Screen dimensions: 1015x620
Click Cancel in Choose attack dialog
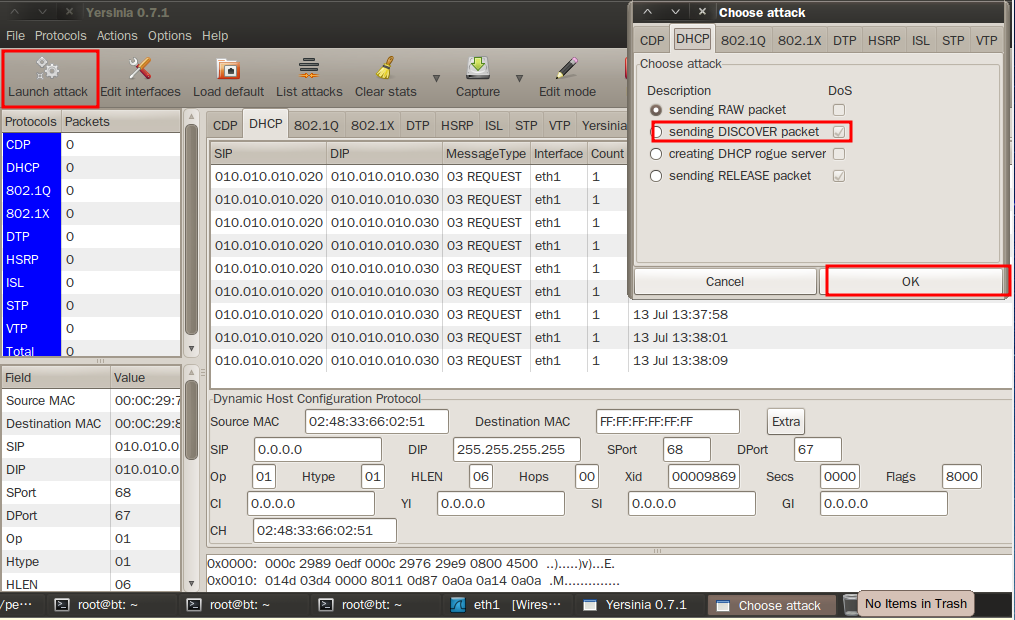tap(725, 282)
